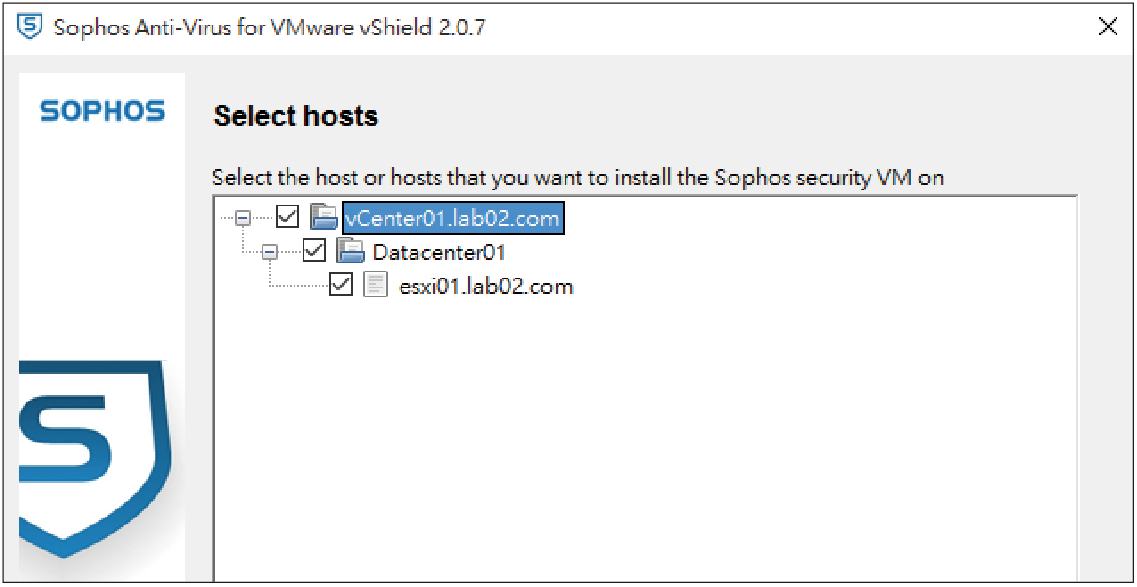The width and height of the screenshot is (1137, 587).
Task: Close the Sophos Anti-Virus installer window
Action: point(1108,28)
